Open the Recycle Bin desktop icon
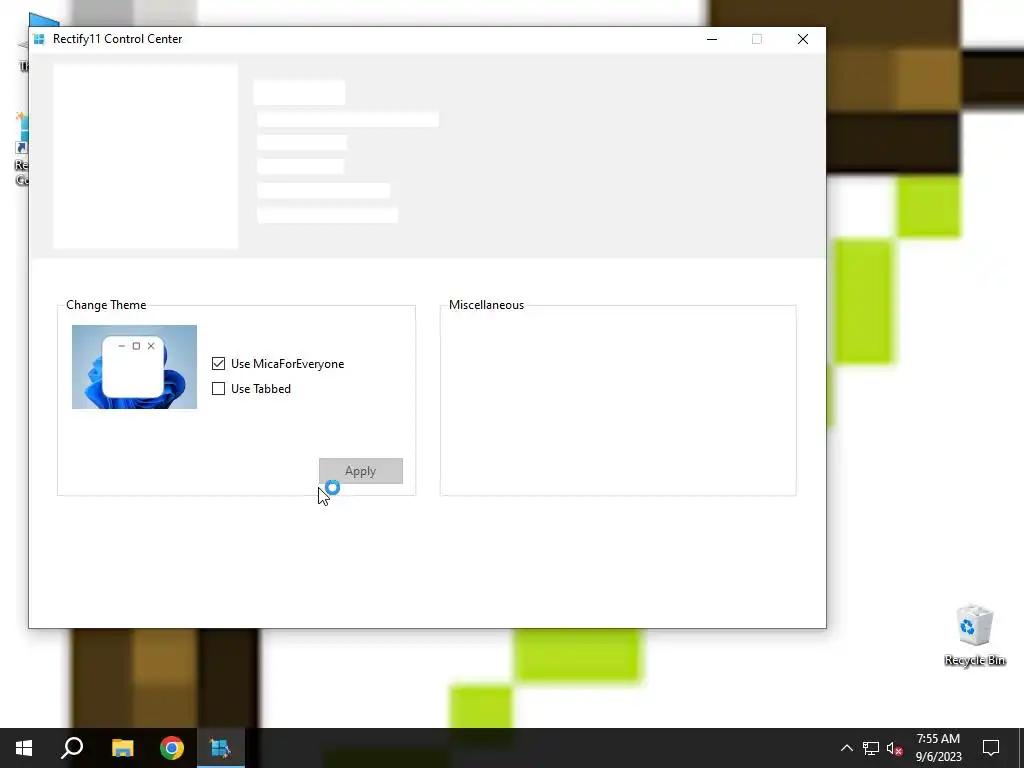 click(x=974, y=635)
